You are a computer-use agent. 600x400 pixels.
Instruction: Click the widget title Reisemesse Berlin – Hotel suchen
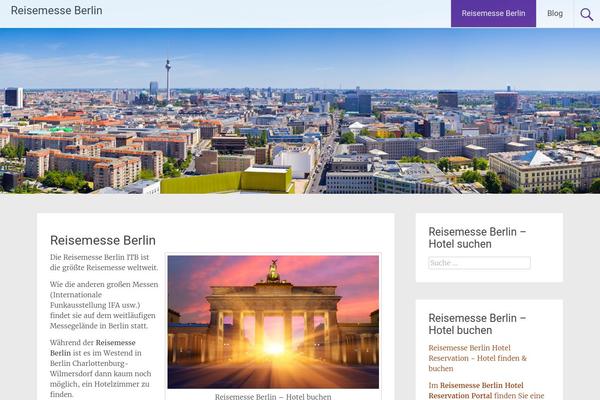click(x=477, y=238)
